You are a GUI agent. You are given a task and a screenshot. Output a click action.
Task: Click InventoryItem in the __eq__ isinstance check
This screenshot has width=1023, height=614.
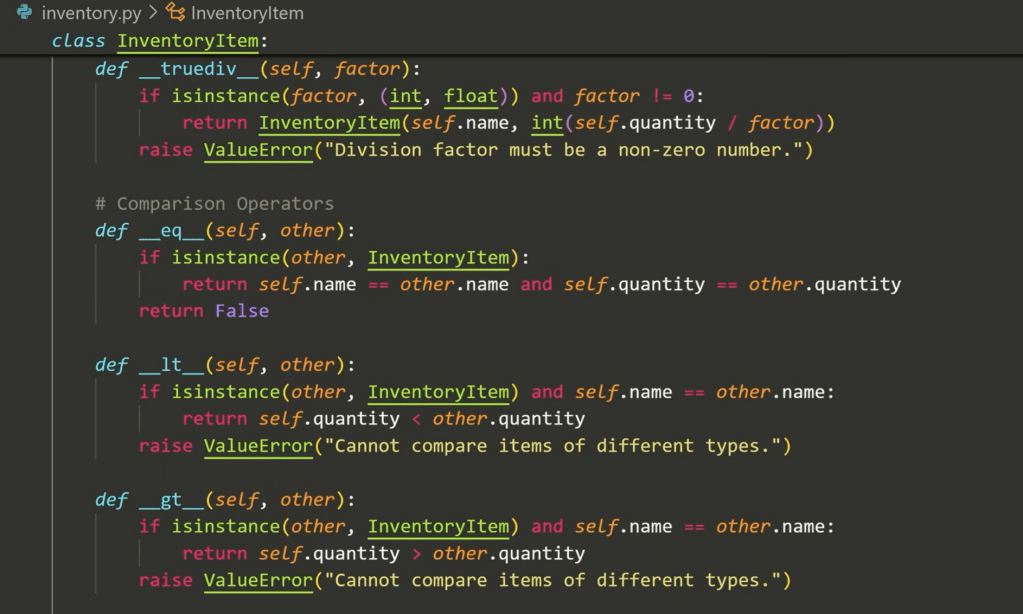tap(438, 258)
